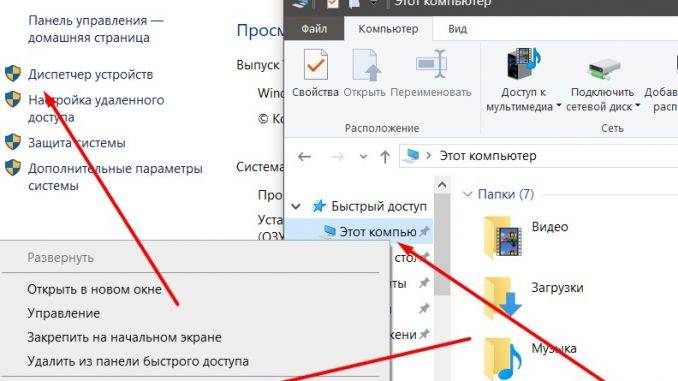
Task: Click the properties checkmark quick access icon
Action: coord(333,4)
